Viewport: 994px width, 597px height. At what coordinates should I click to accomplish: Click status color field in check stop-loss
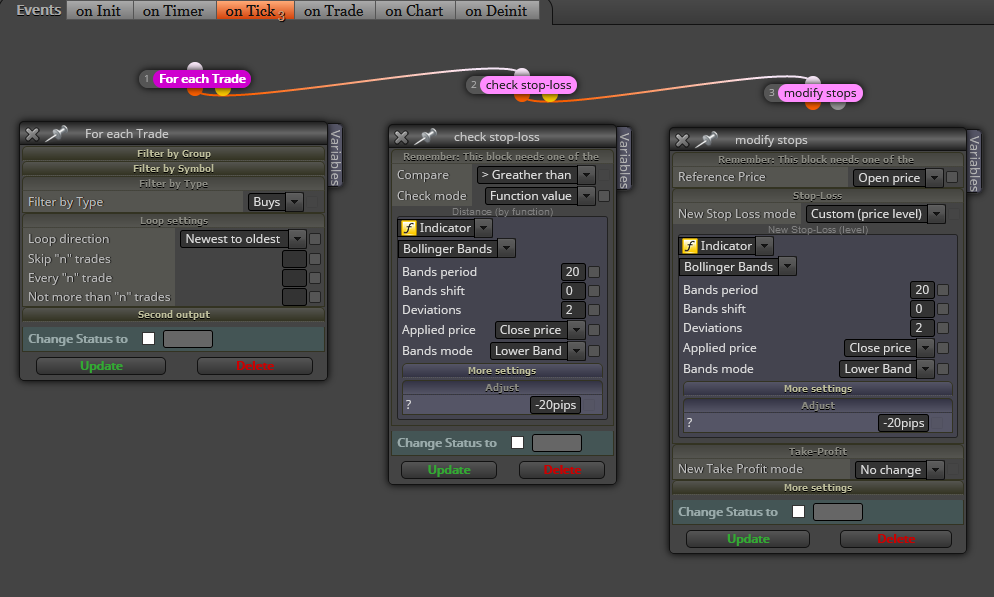pyautogui.click(x=557, y=443)
